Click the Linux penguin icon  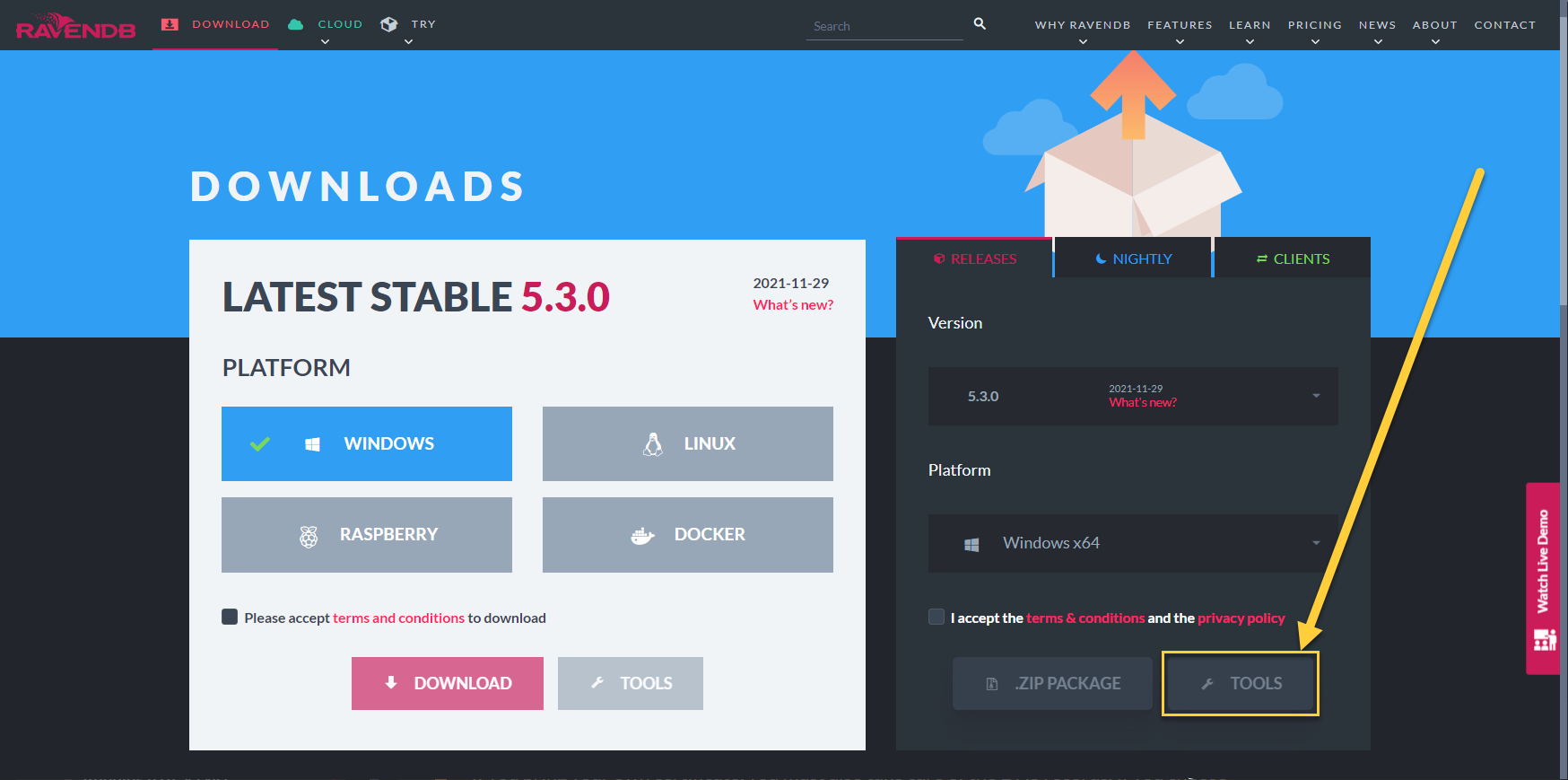coord(653,443)
